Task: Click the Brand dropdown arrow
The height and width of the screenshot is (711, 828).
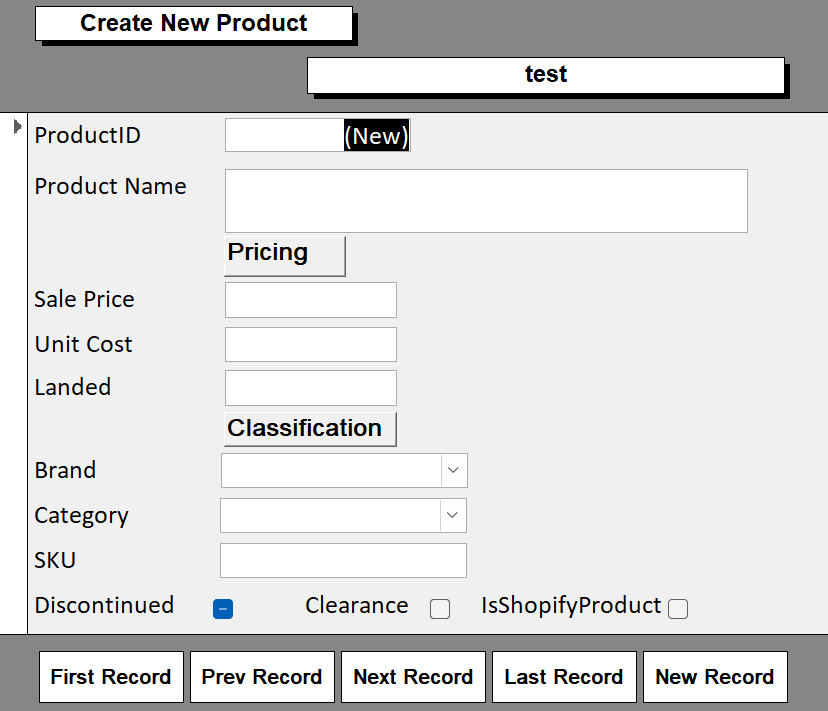Action: [453, 470]
